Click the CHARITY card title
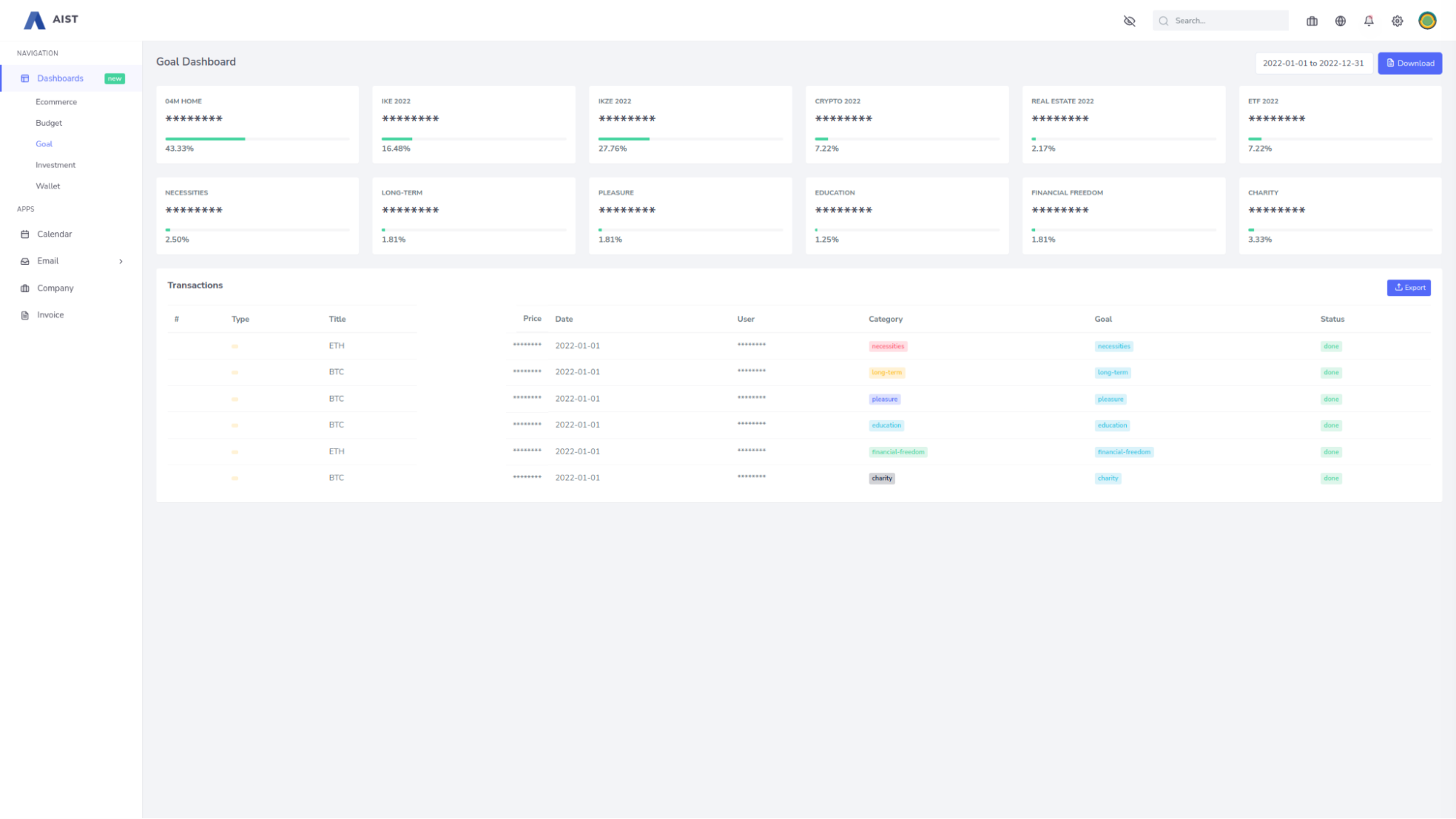Viewport: 1456px width, 819px height. pos(1263,193)
